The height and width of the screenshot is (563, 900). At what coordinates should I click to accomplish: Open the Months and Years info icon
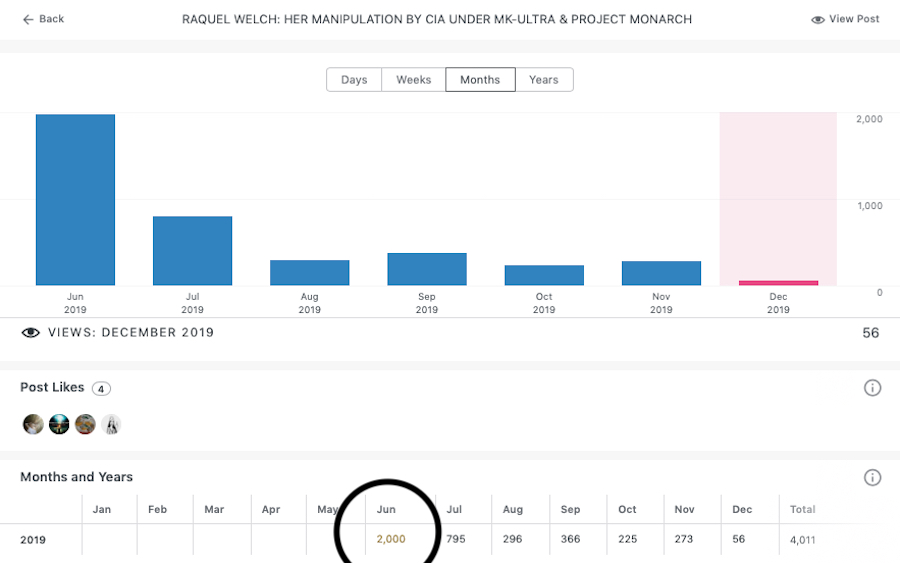pyautogui.click(x=872, y=478)
